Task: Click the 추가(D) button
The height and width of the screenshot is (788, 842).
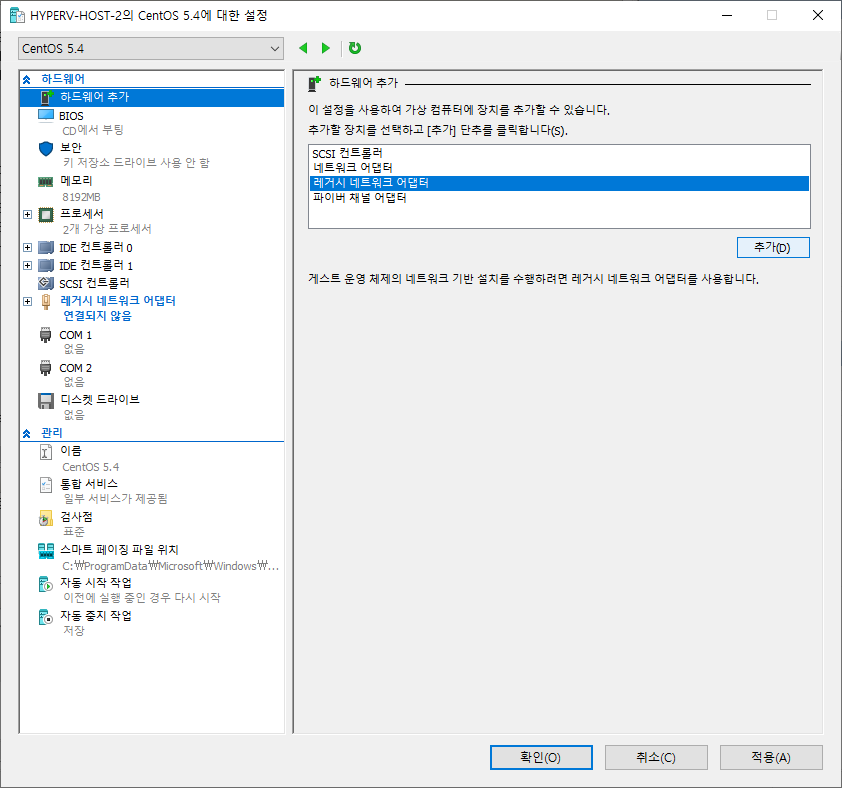Action: [772, 247]
